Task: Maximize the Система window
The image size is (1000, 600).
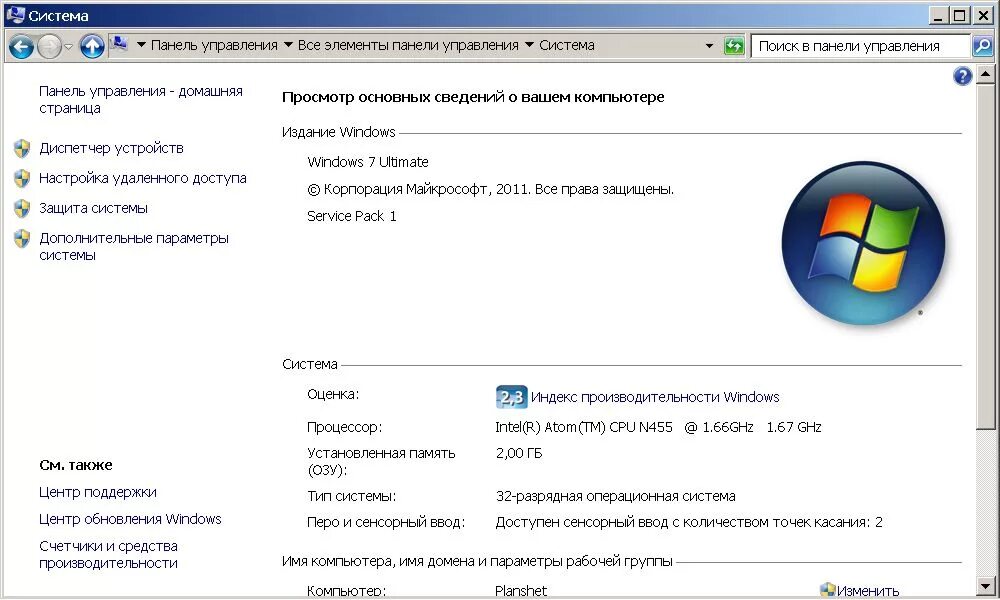Action: pyautogui.click(x=960, y=15)
